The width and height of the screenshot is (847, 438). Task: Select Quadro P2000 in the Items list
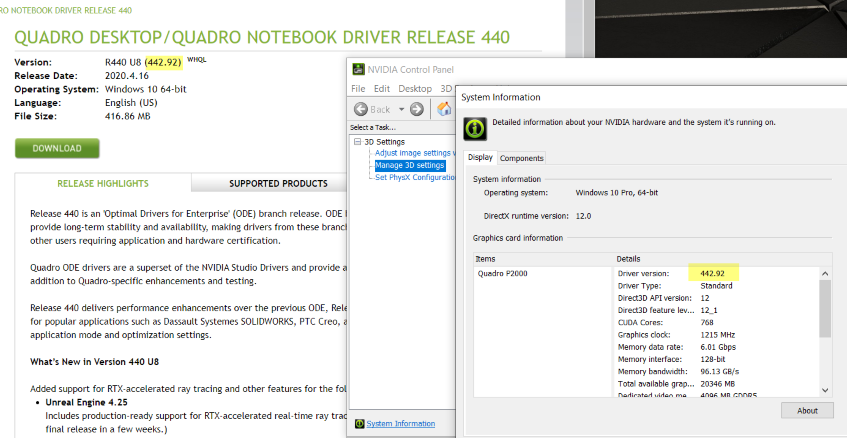[503, 273]
